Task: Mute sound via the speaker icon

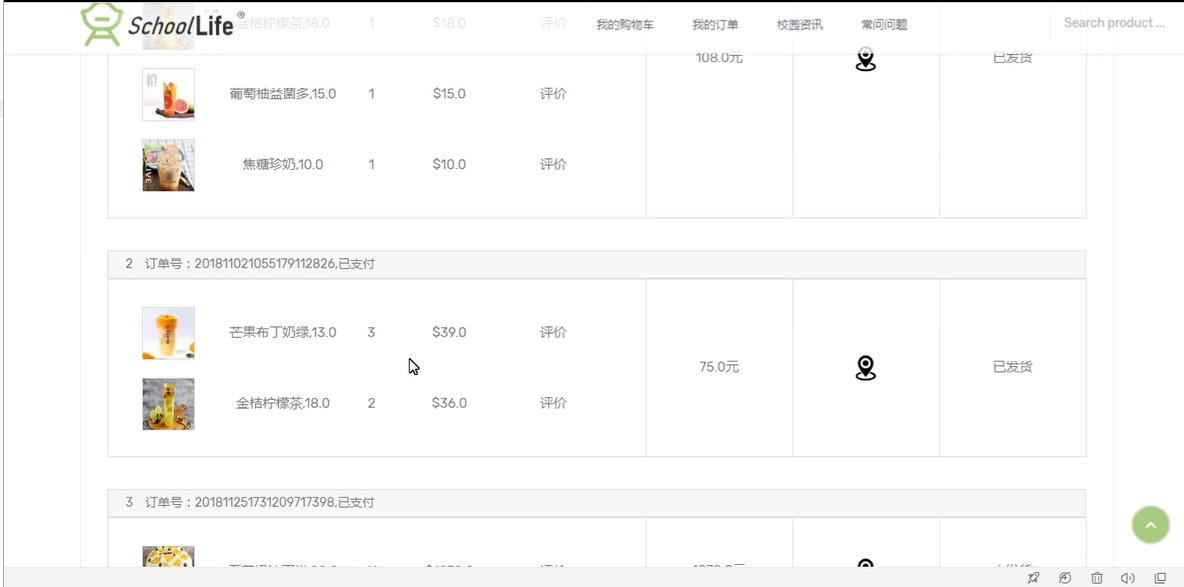Action: (1128, 578)
